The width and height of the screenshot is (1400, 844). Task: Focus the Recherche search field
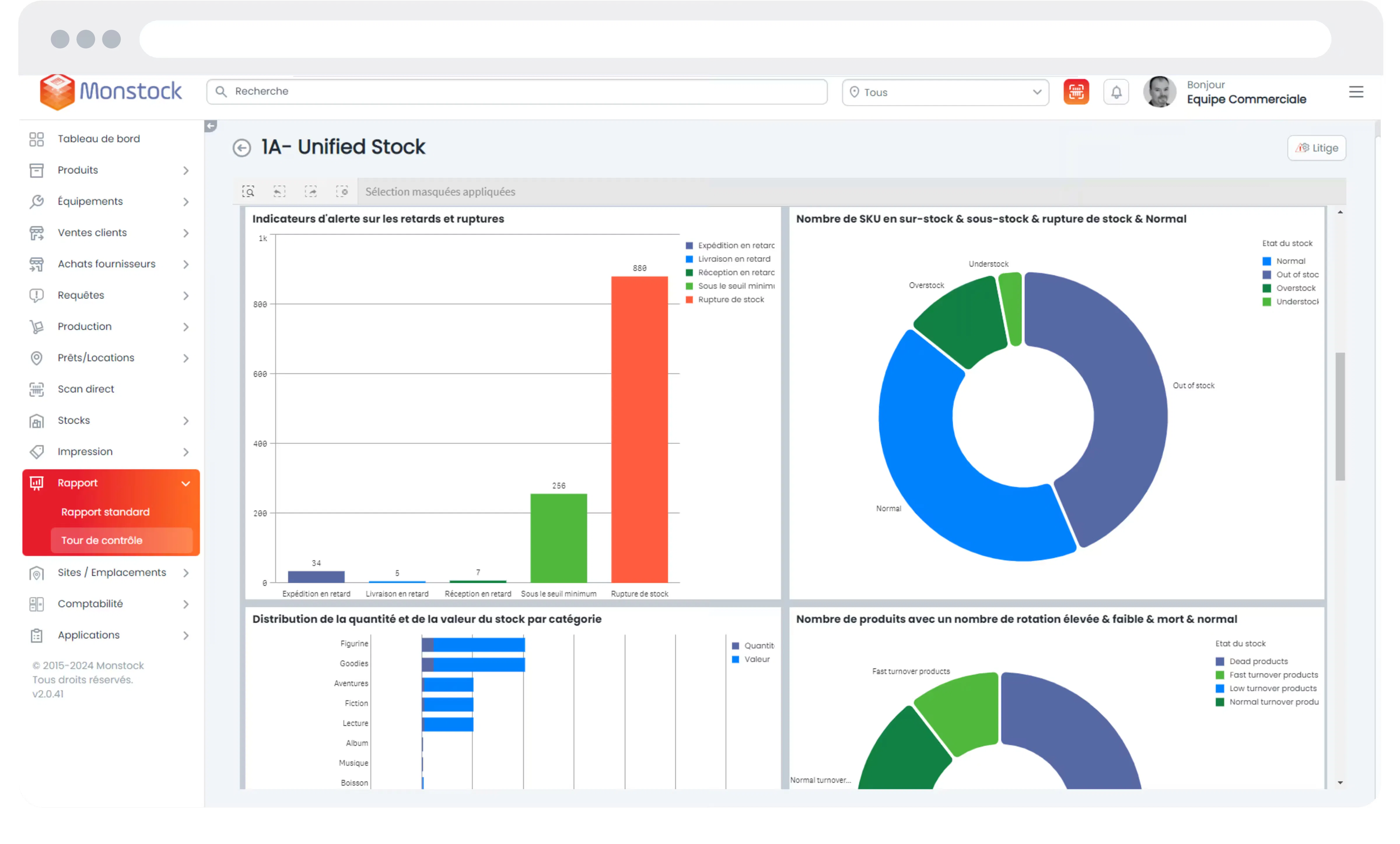pyautogui.click(x=517, y=92)
